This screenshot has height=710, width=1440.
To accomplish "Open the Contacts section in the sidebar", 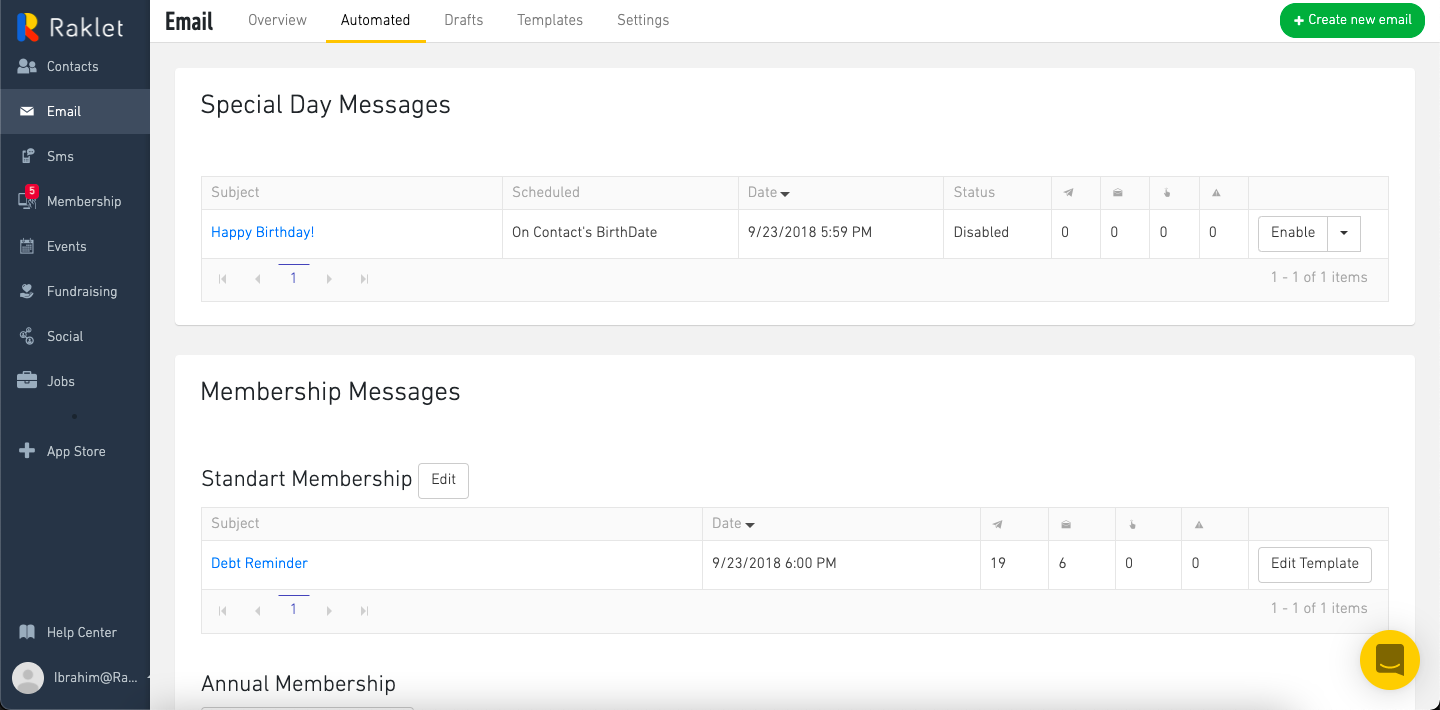I will click(x=71, y=66).
